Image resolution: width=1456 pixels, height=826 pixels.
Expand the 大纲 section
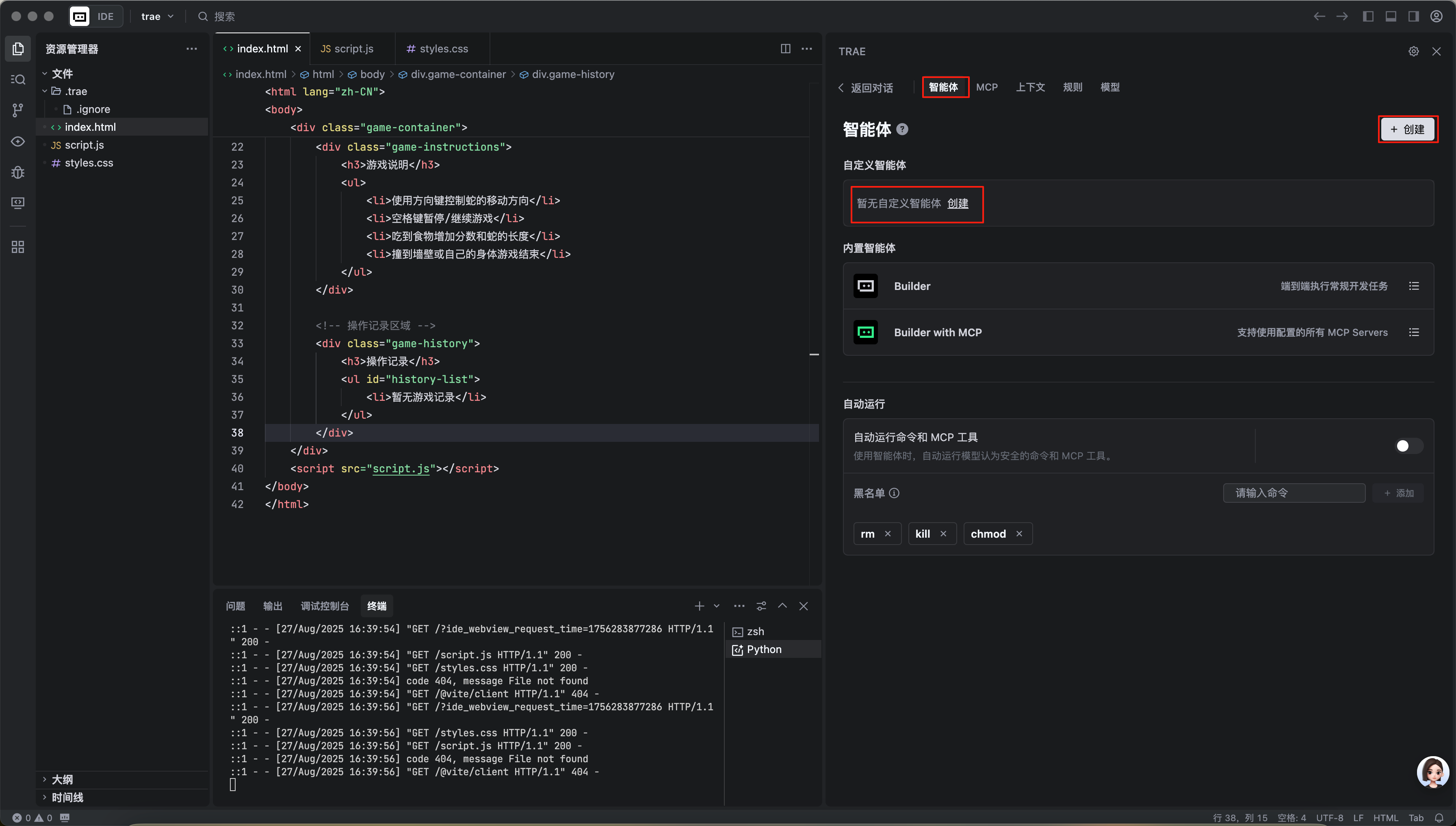coord(44,779)
